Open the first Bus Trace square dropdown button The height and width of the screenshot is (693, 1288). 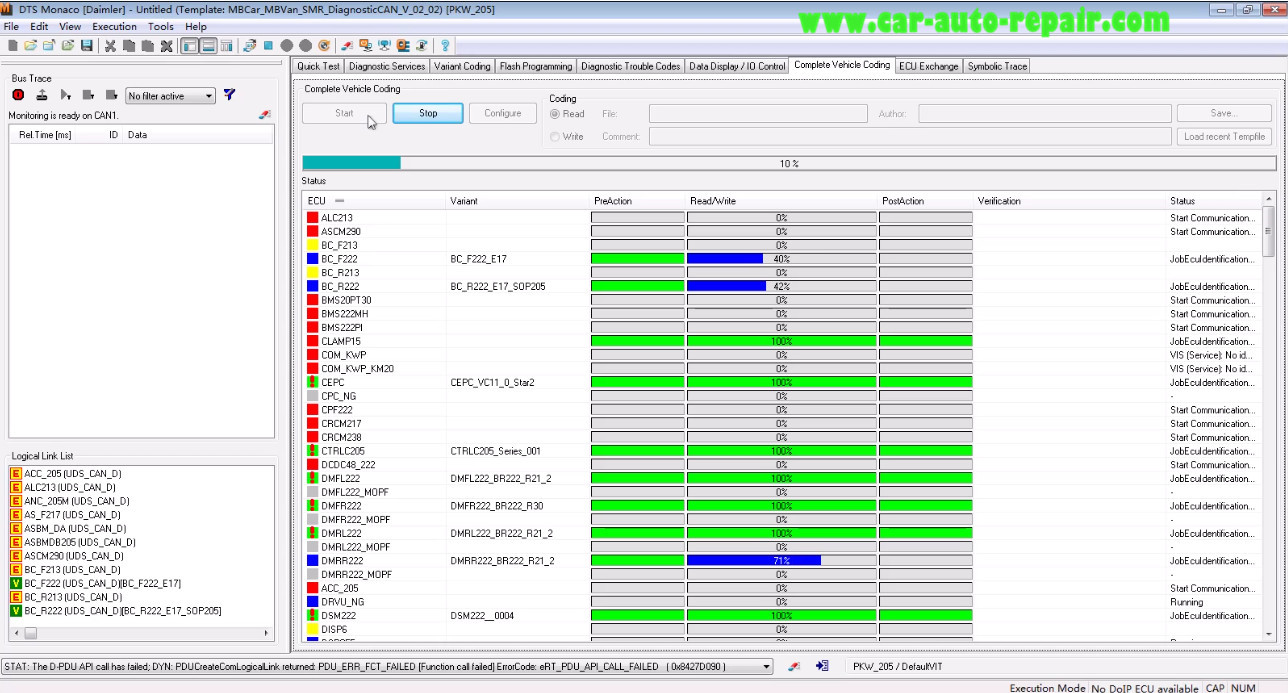[x=88, y=95]
